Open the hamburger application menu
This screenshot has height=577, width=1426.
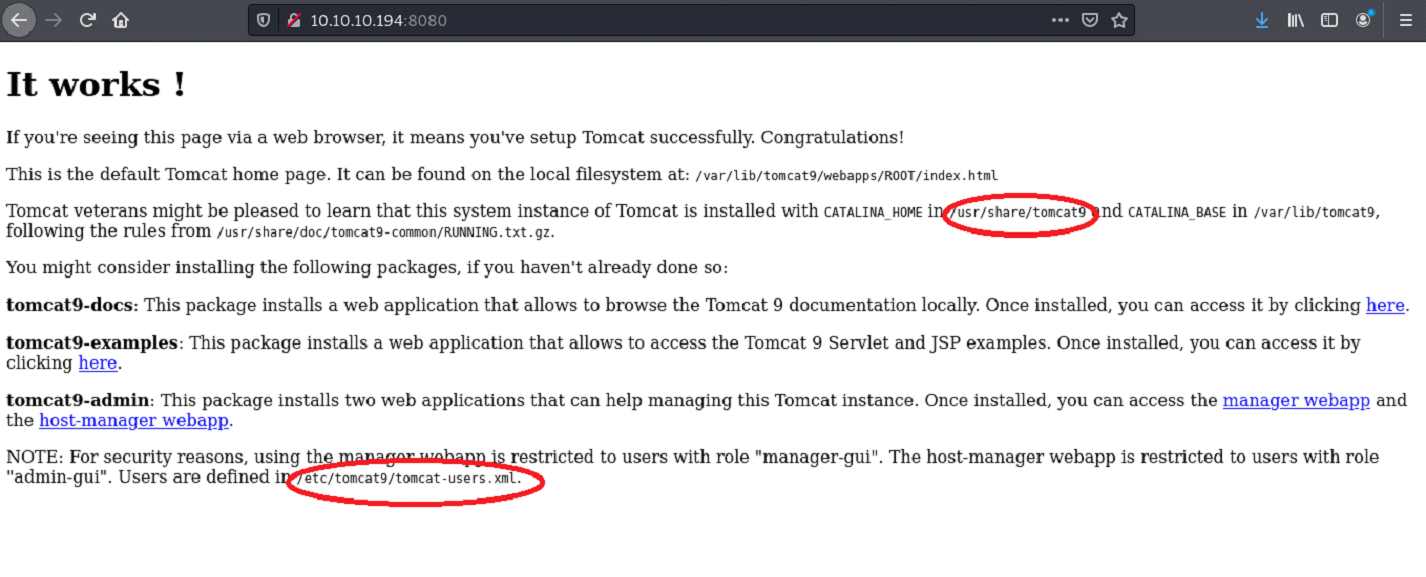pos(1405,20)
